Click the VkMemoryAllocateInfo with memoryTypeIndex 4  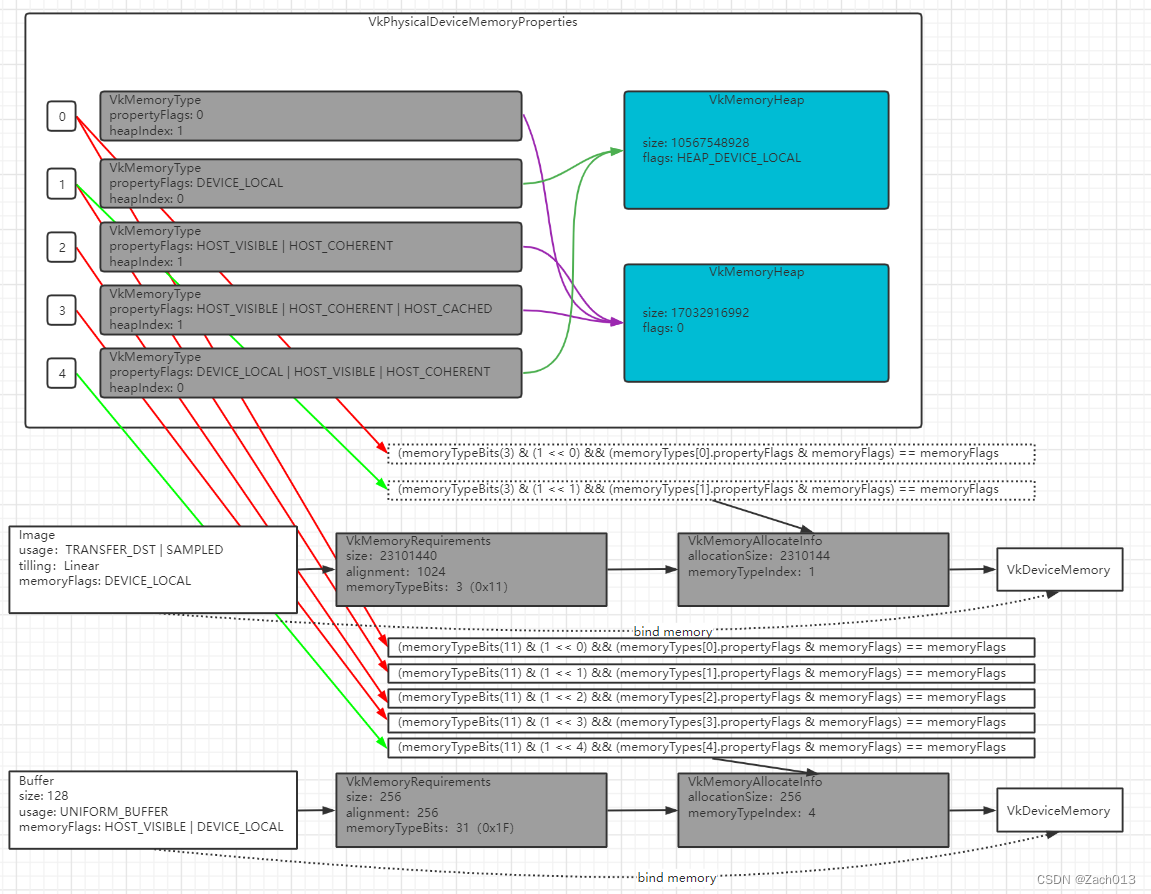click(814, 810)
